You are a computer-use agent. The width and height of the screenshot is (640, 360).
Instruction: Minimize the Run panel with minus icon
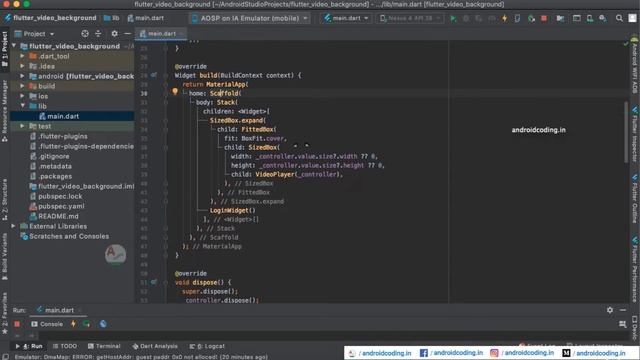623,310
